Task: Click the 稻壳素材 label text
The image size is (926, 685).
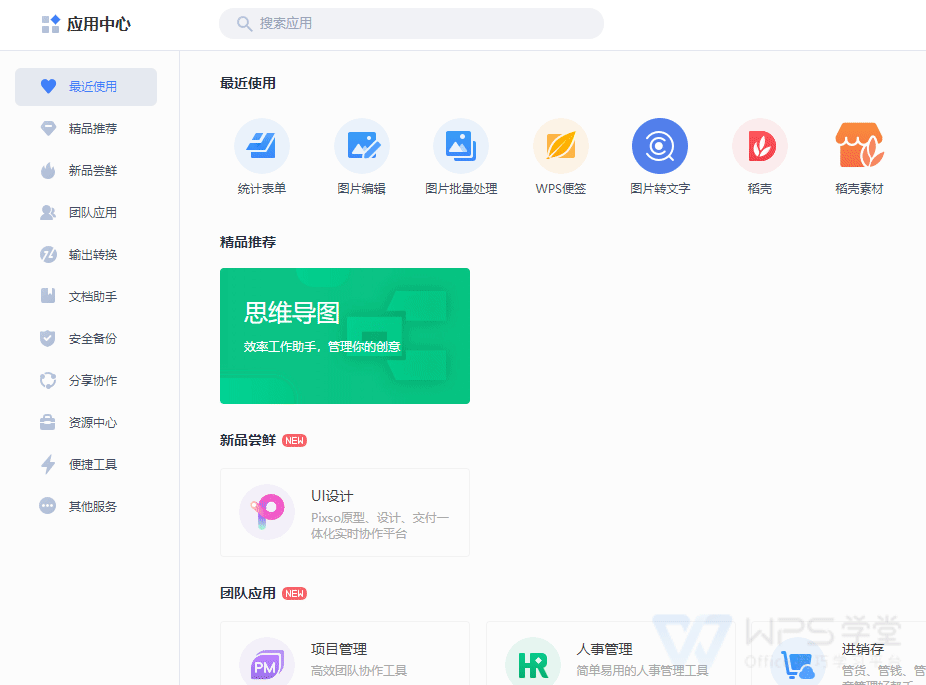Action: (859, 188)
